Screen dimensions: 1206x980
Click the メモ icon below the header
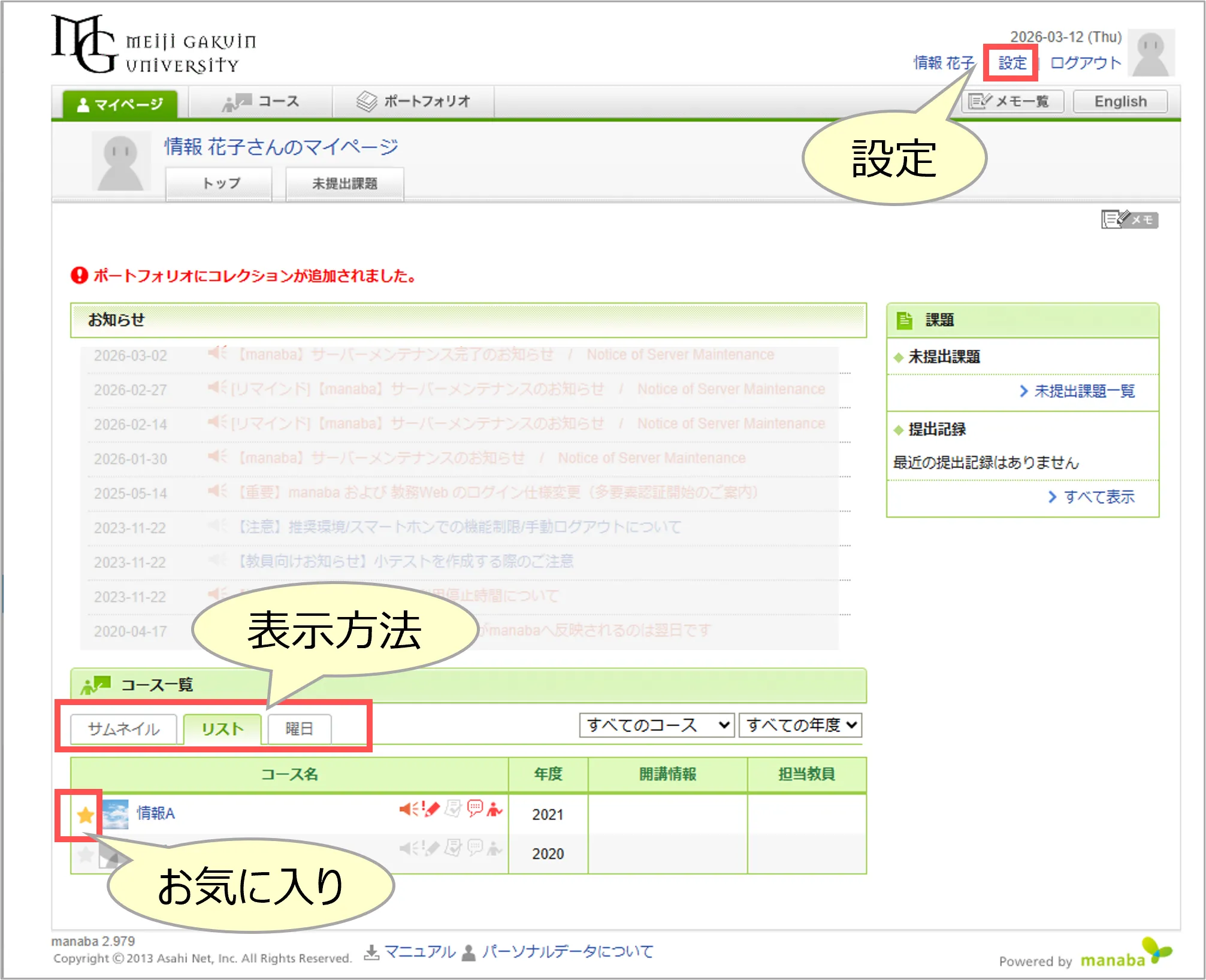1129,220
